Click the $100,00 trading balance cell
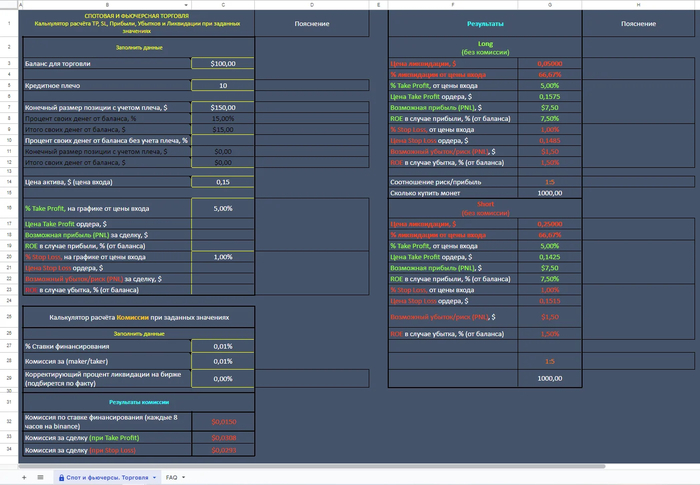 (223, 63)
